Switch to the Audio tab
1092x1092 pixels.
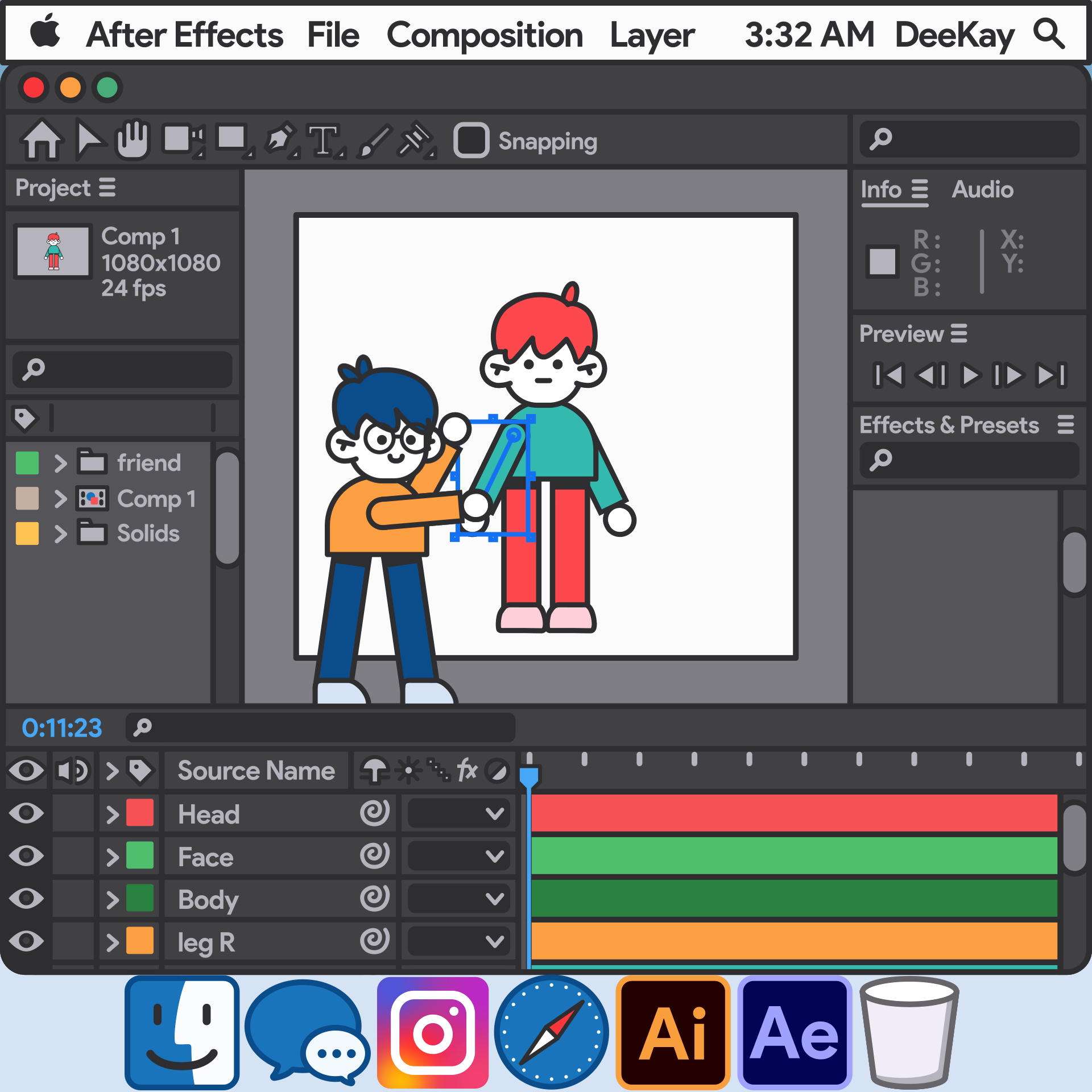coord(982,189)
